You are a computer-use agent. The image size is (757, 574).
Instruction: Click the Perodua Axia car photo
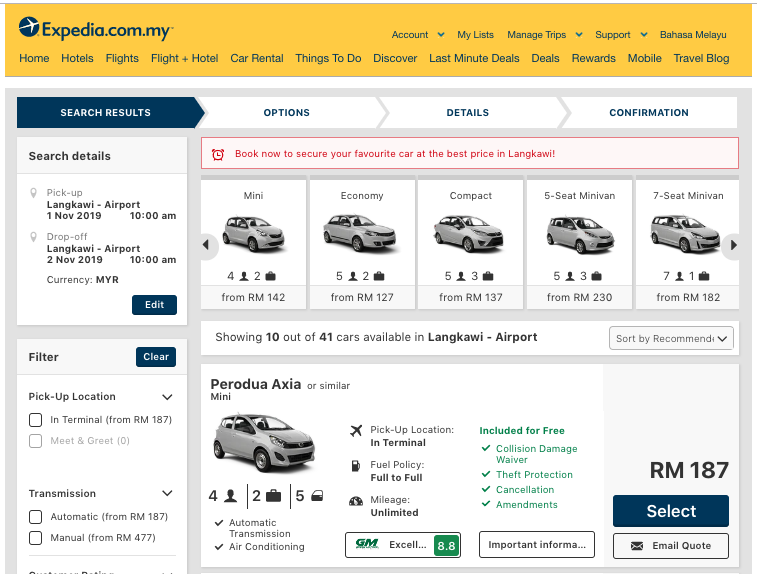pos(264,443)
